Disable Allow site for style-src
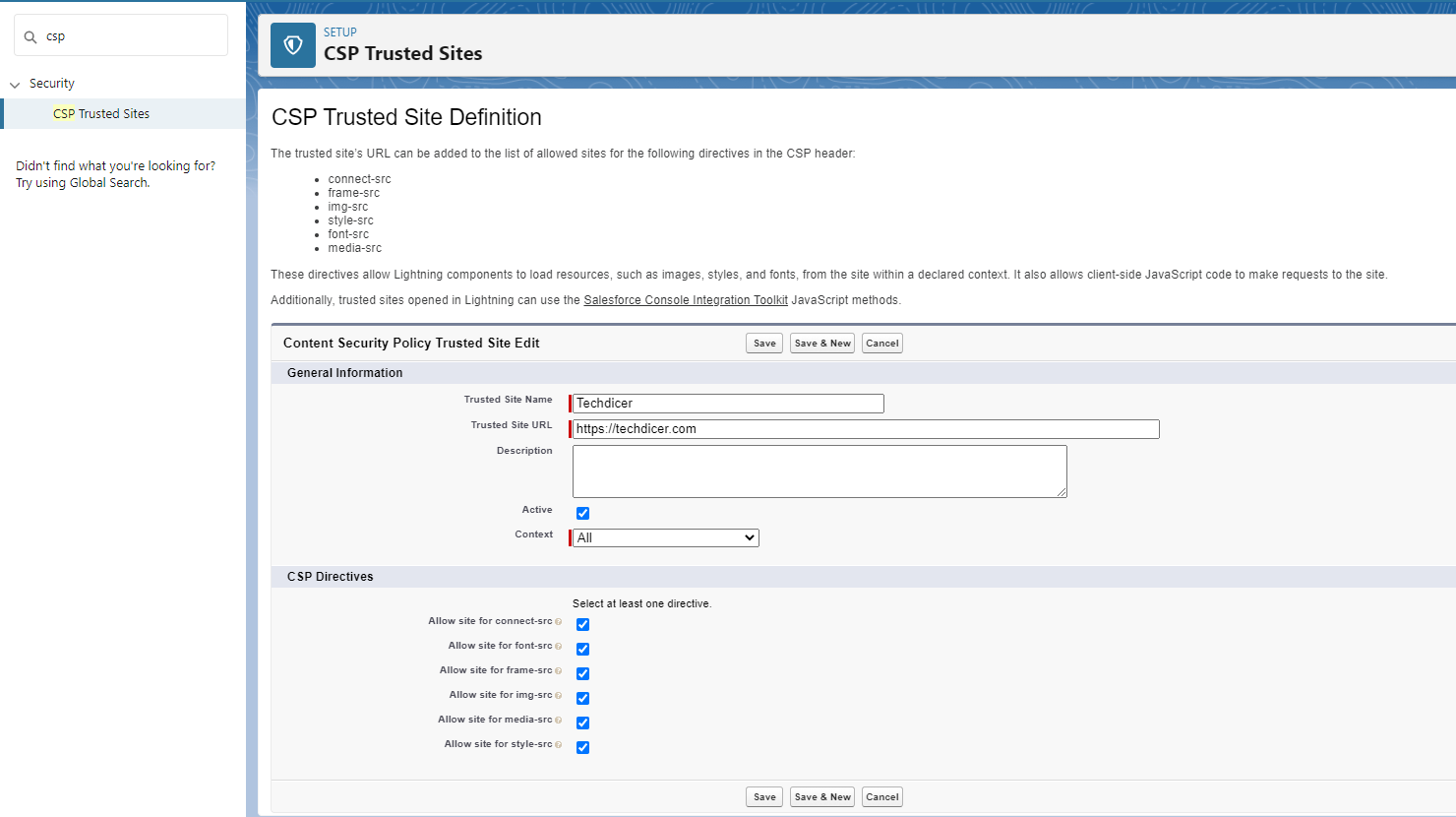The width and height of the screenshot is (1456, 817). pos(583,747)
